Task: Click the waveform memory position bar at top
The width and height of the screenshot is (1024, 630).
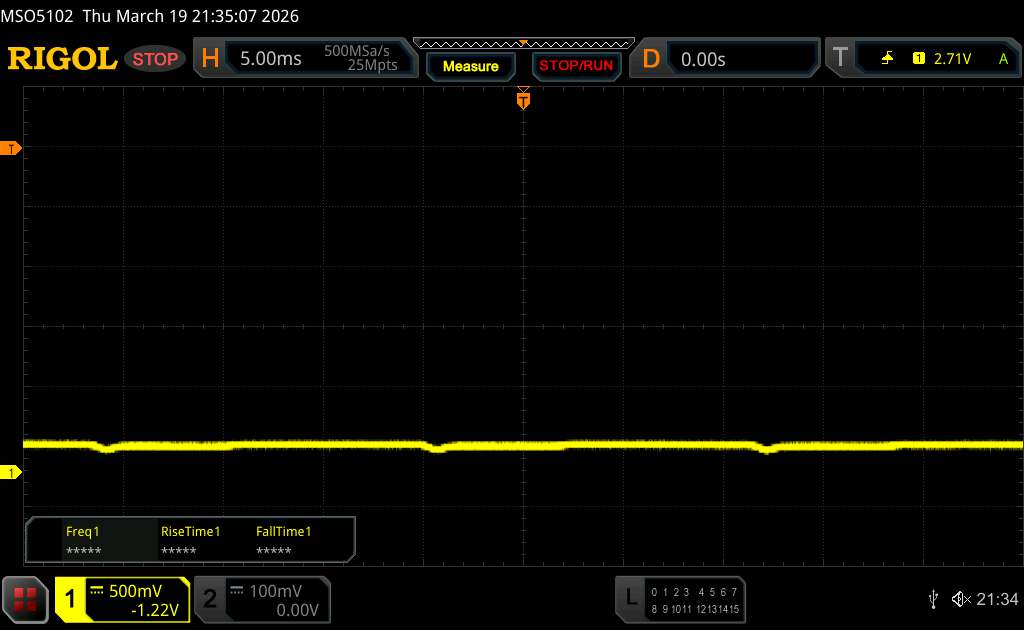Action: click(522, 43)
